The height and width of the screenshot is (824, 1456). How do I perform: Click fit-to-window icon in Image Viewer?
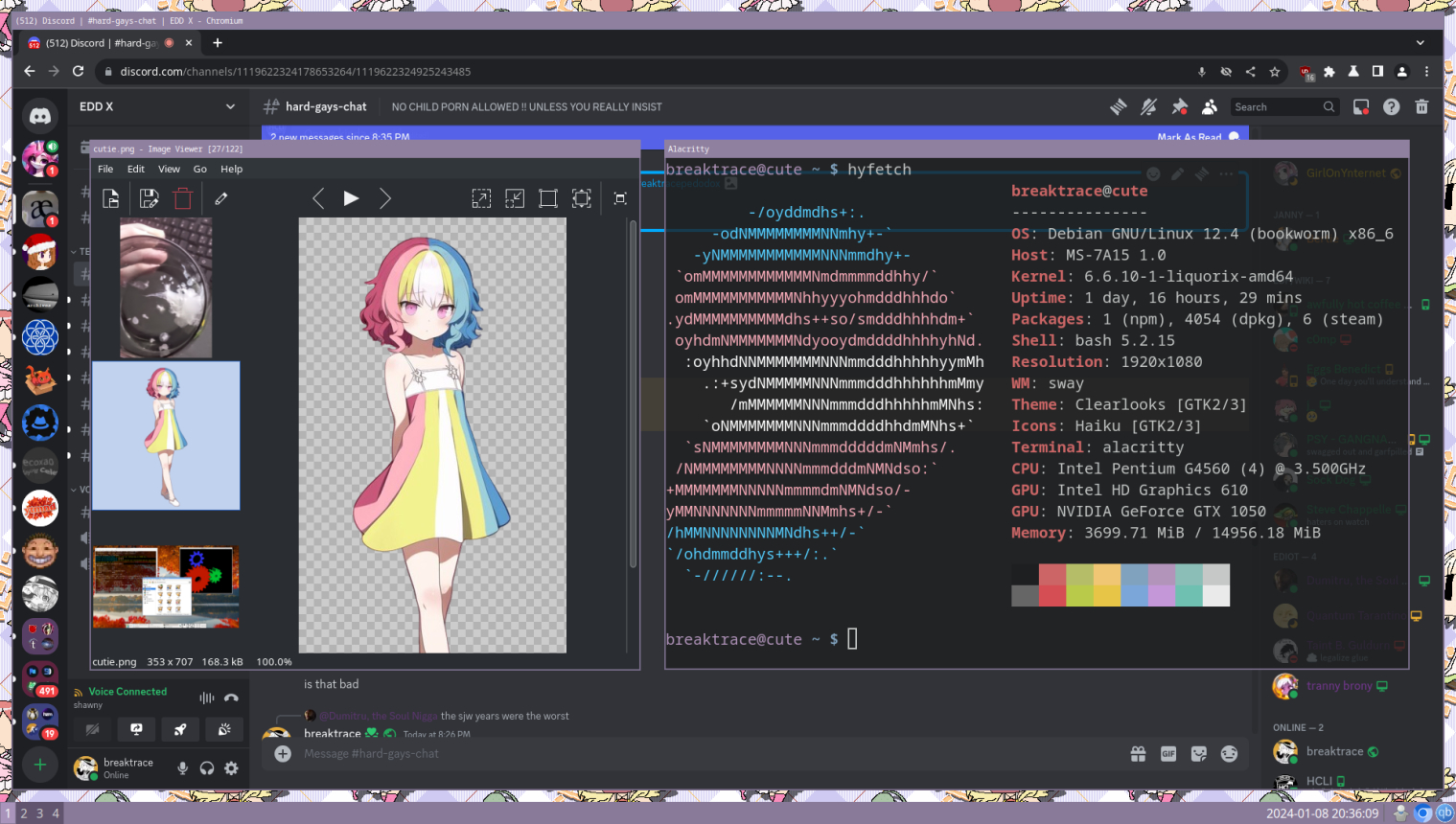point(582,198)
